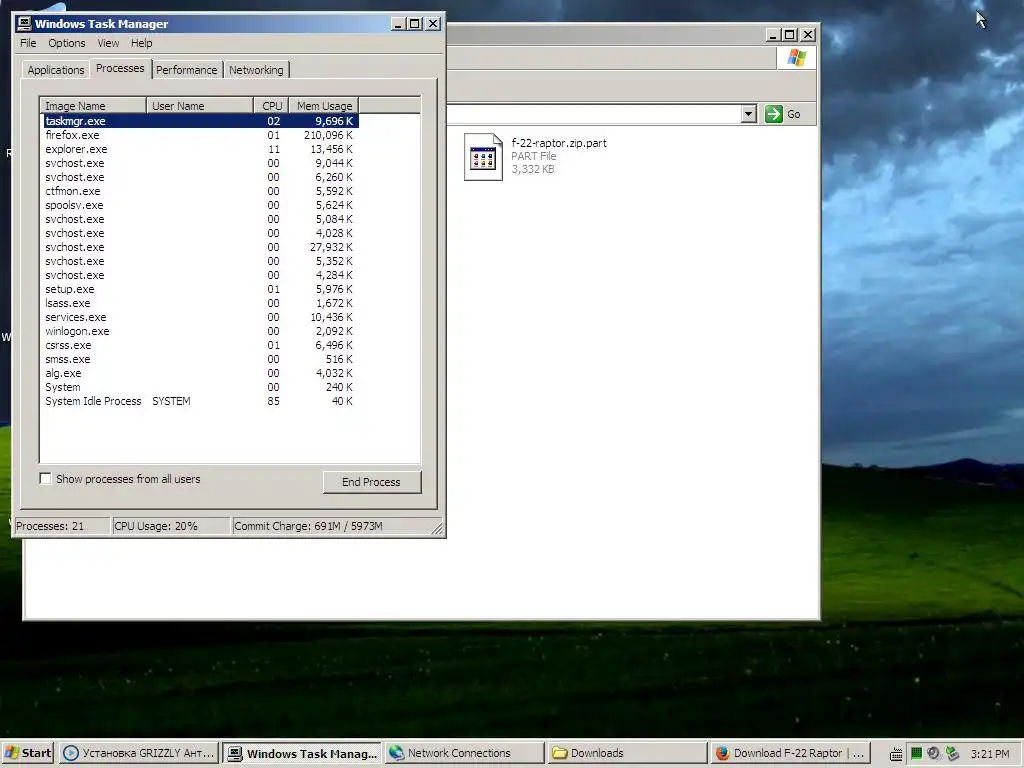Click the green Go arrow icon
Viewport: 1024px width, 768px height.
click(x=774, y=114)
